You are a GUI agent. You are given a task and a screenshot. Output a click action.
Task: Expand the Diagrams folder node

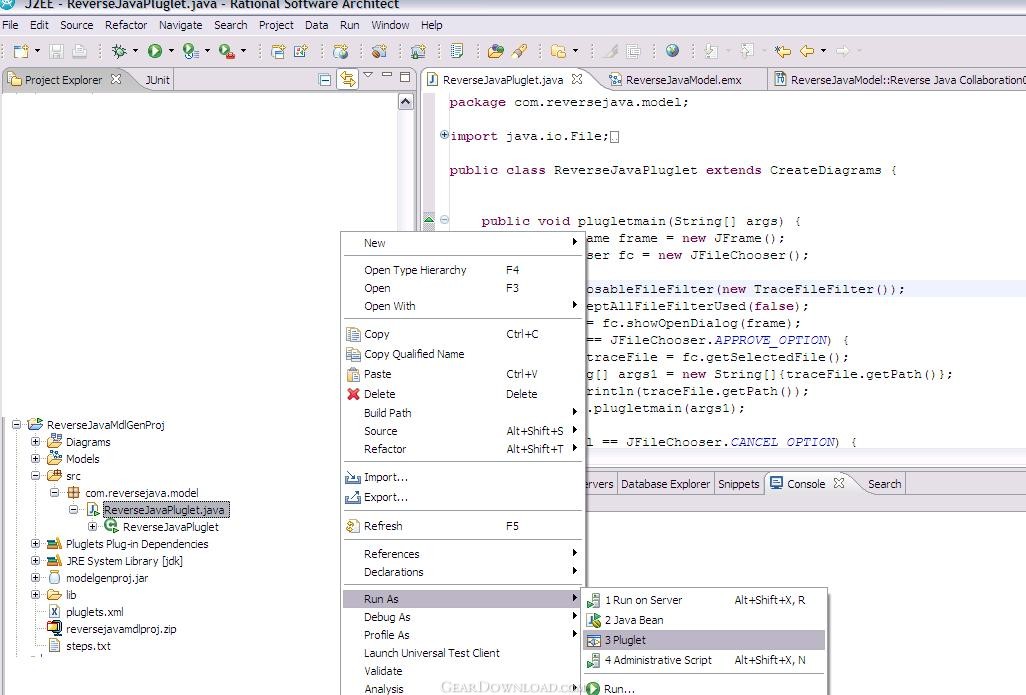[x=35, y=442]
